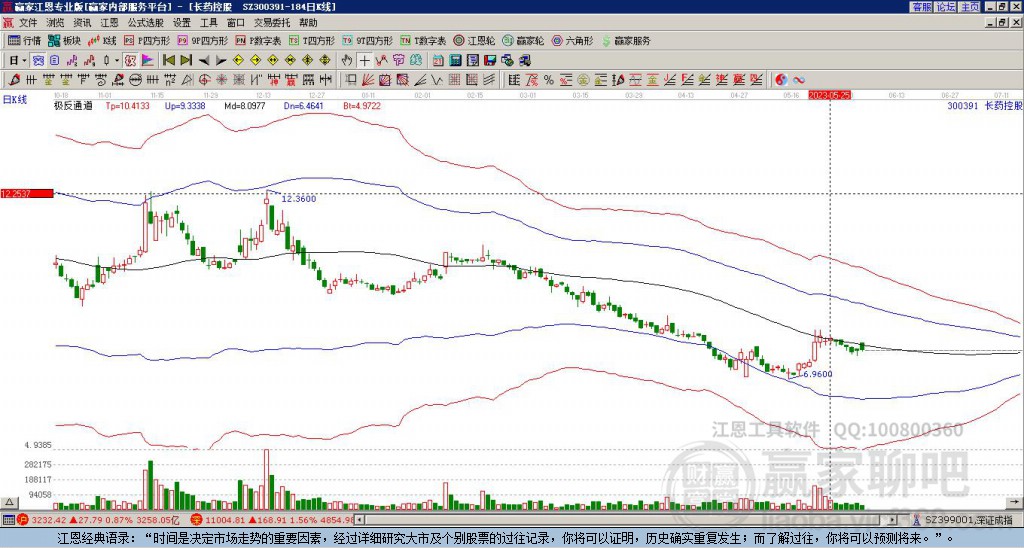Open the calculator icon
Image resolution: width=1024 pixels, height=548 pixels.
point(455,60)
